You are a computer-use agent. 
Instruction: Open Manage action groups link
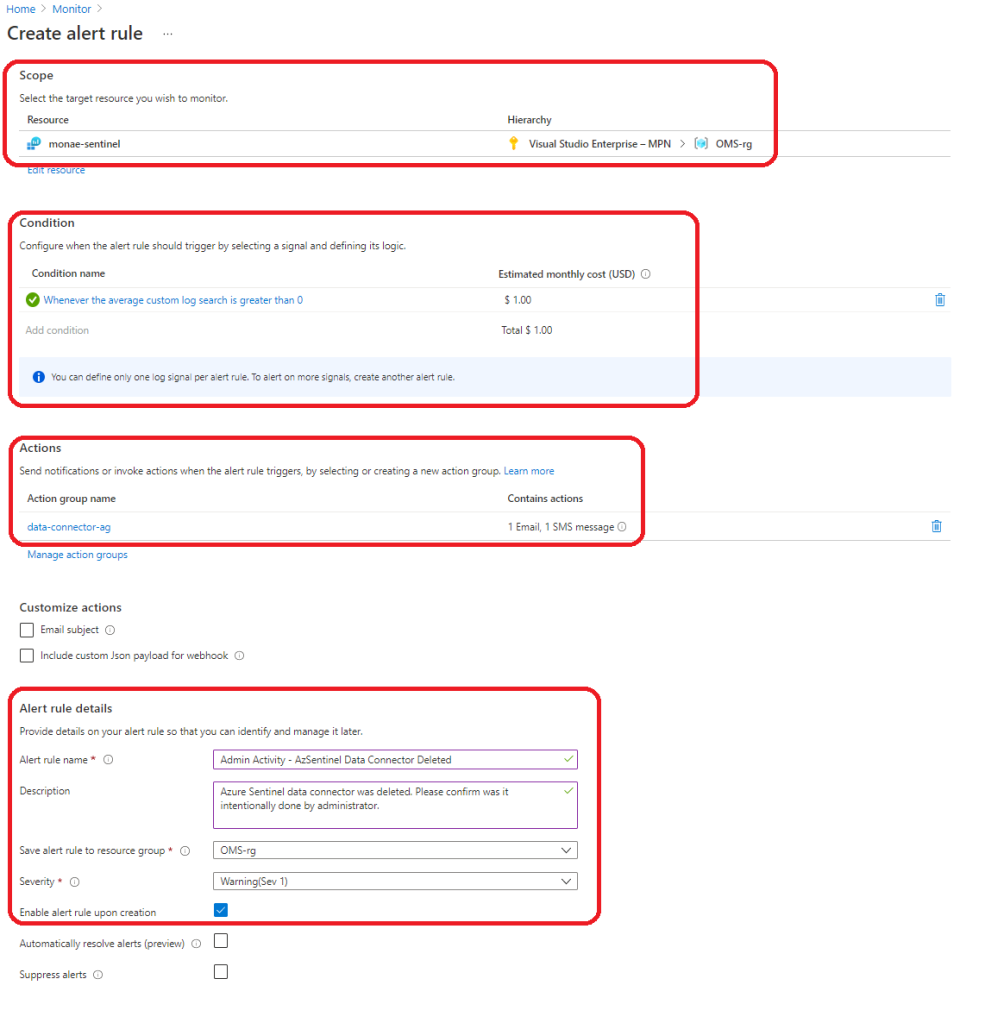[x=77, y=555]
